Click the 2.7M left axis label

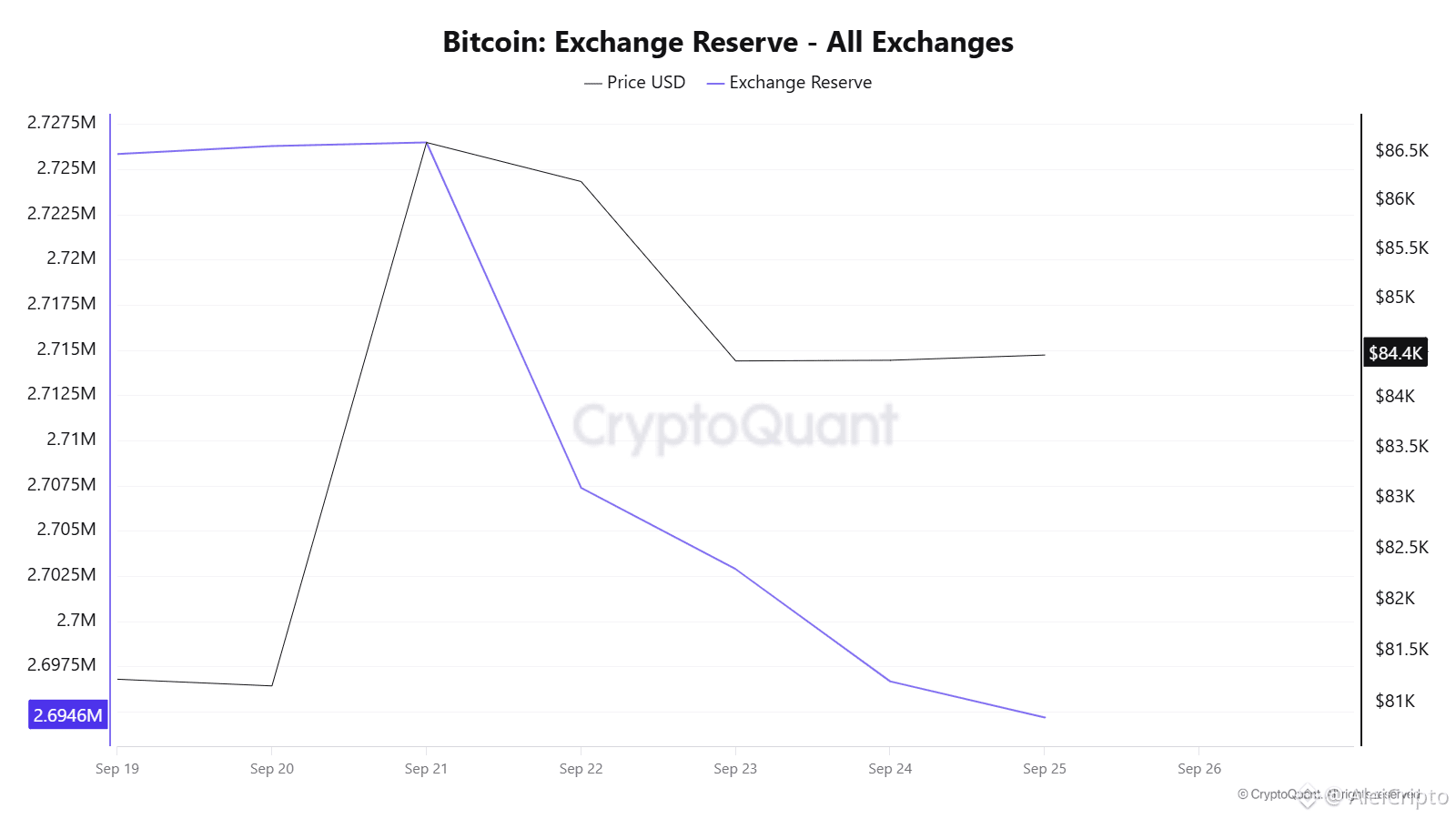[76, 620]
